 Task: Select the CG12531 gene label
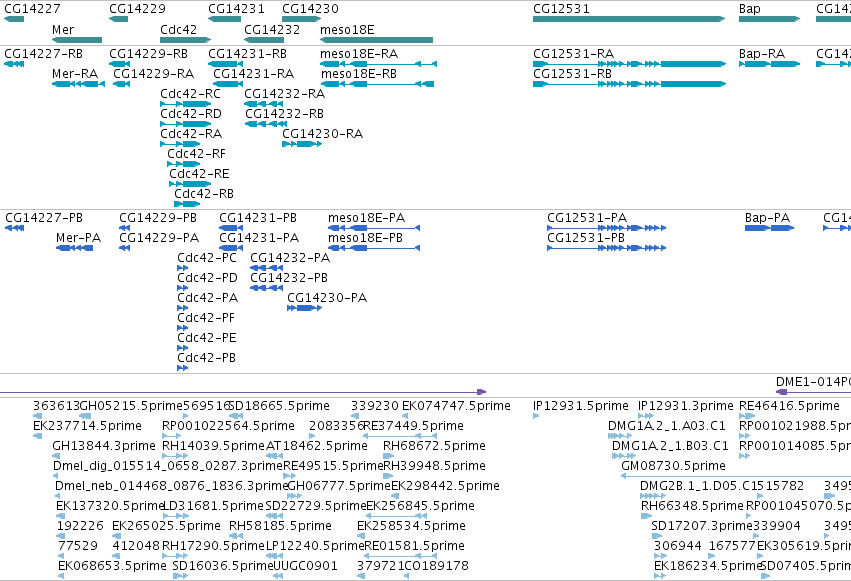561,9
